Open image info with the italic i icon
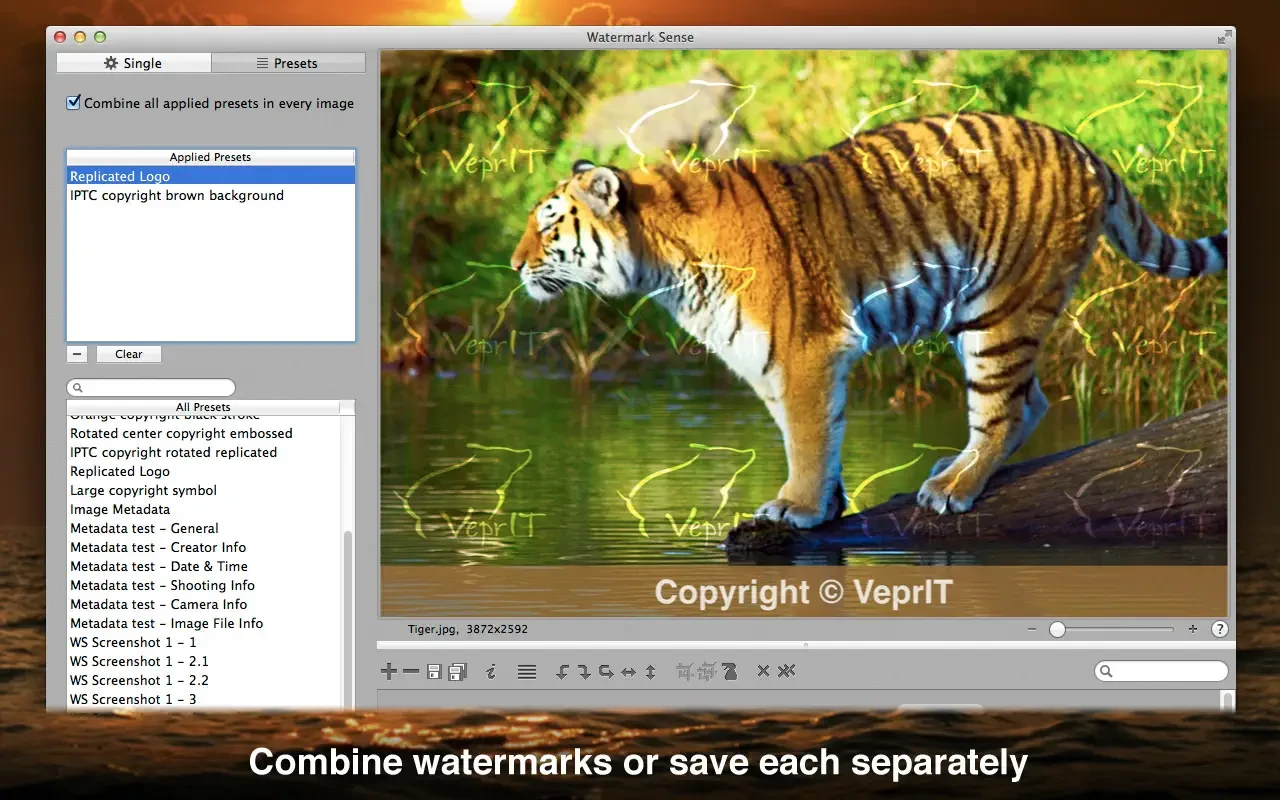This screenshot has height=800, width=1280. coord(491,672)
